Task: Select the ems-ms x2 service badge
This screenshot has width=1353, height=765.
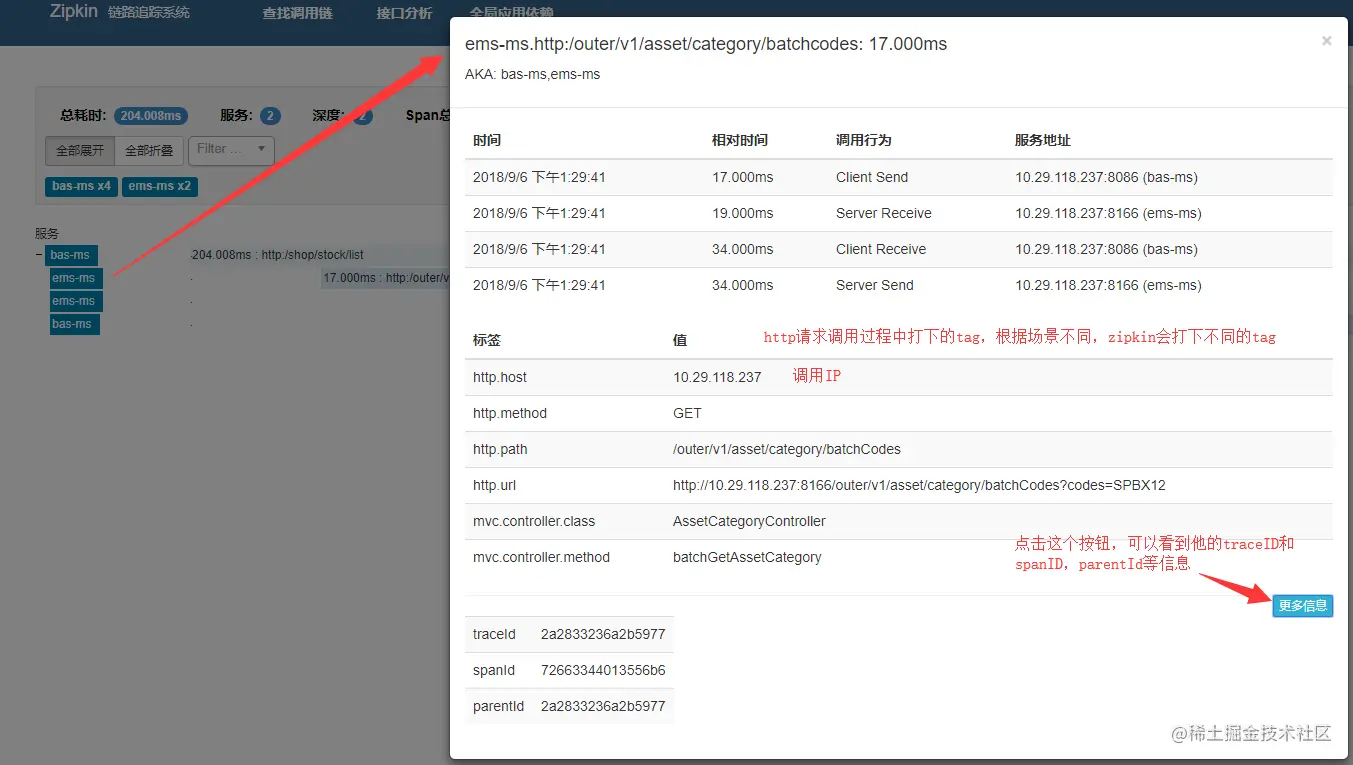Action: [159, 186]
